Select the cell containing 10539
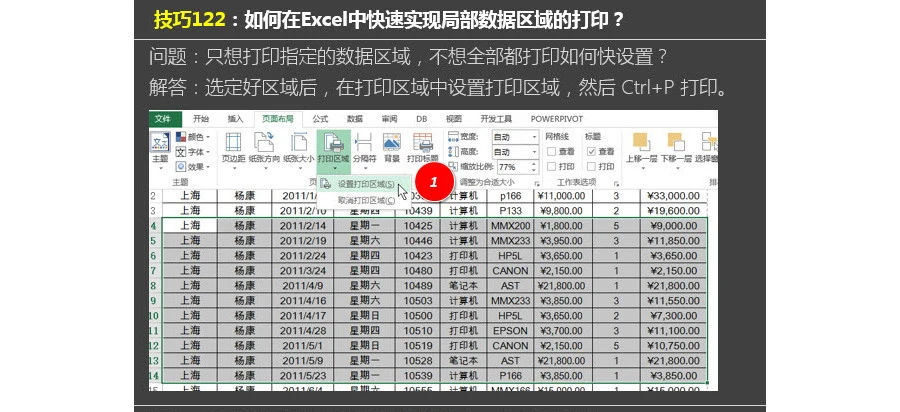The width and height of the screenshot is (900, 412). coord(418,375)
